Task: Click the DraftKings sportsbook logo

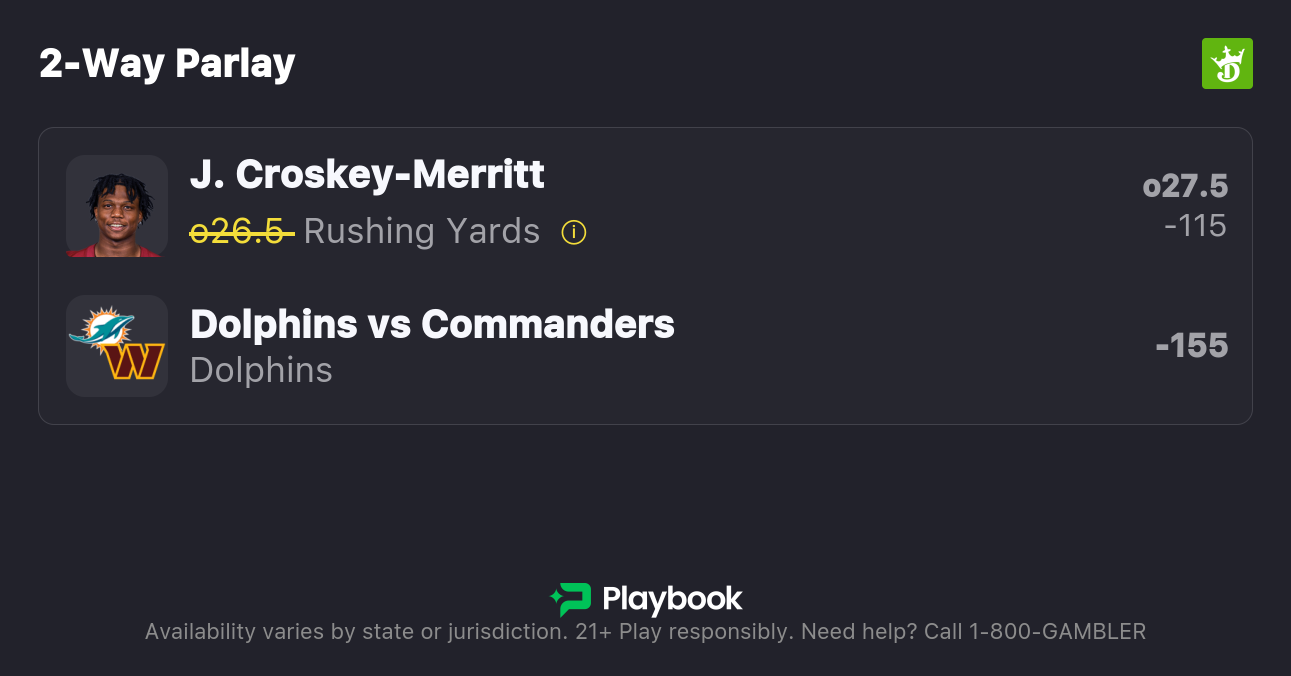Action: 1227,64
